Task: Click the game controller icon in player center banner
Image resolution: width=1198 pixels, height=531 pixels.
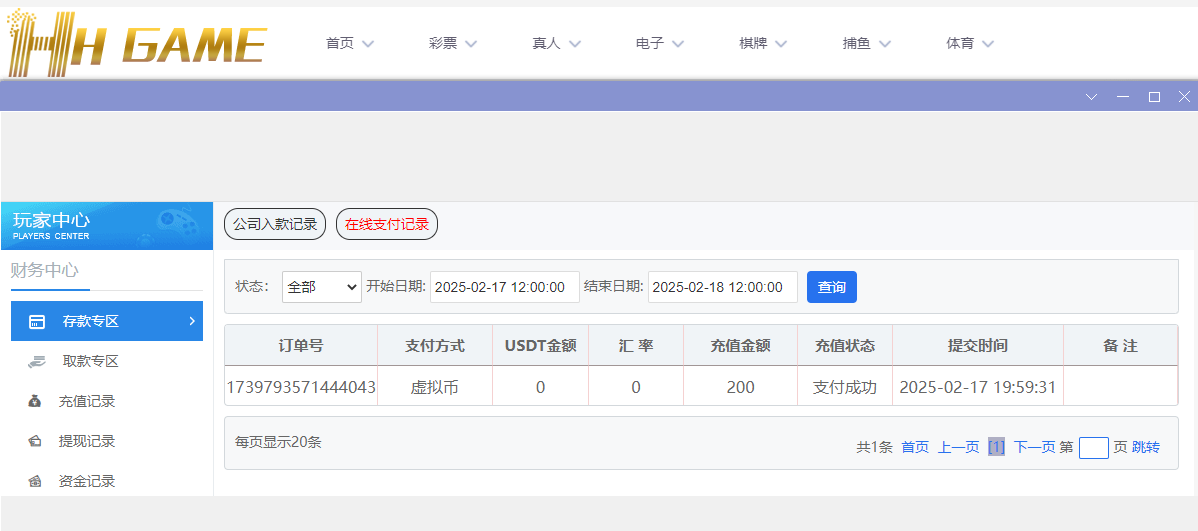Action: click(x=176, y=224)
